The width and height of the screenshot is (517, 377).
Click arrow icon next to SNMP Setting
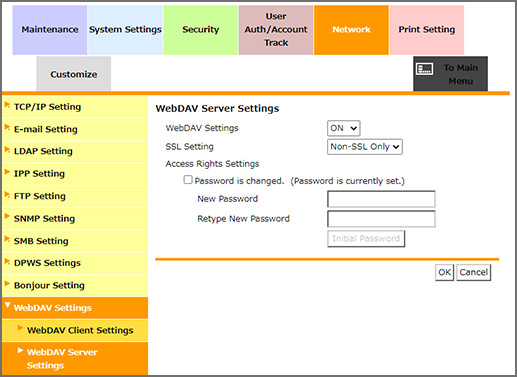(7, 216)
